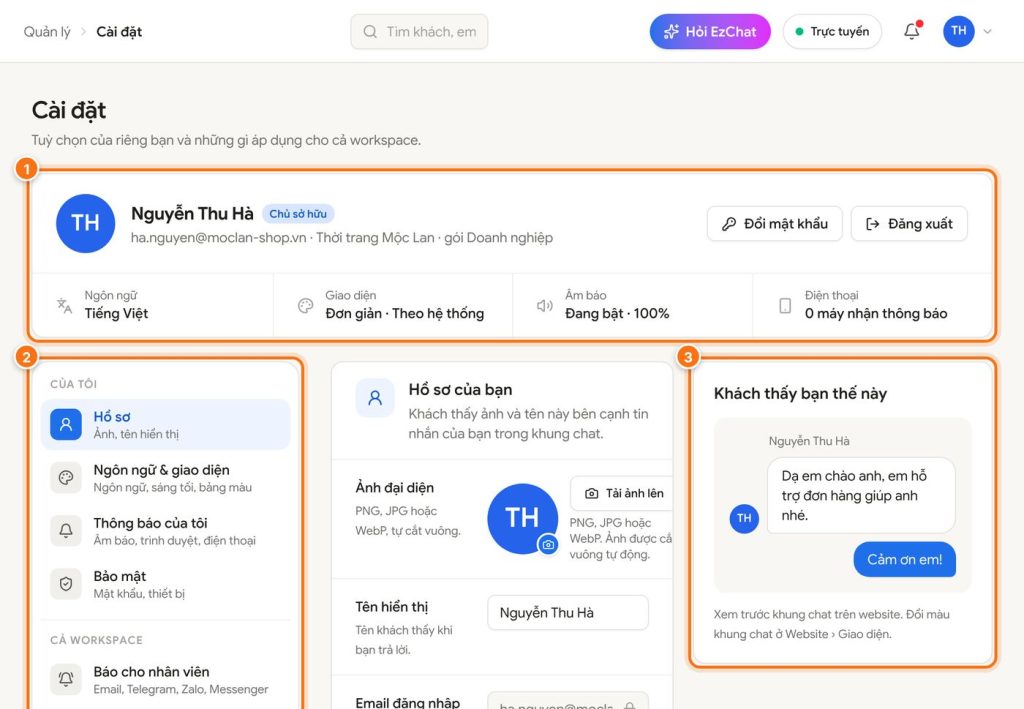Click the Chủ sở hữu badge
The image size is (1024, 709).
[x=298, y=213]
